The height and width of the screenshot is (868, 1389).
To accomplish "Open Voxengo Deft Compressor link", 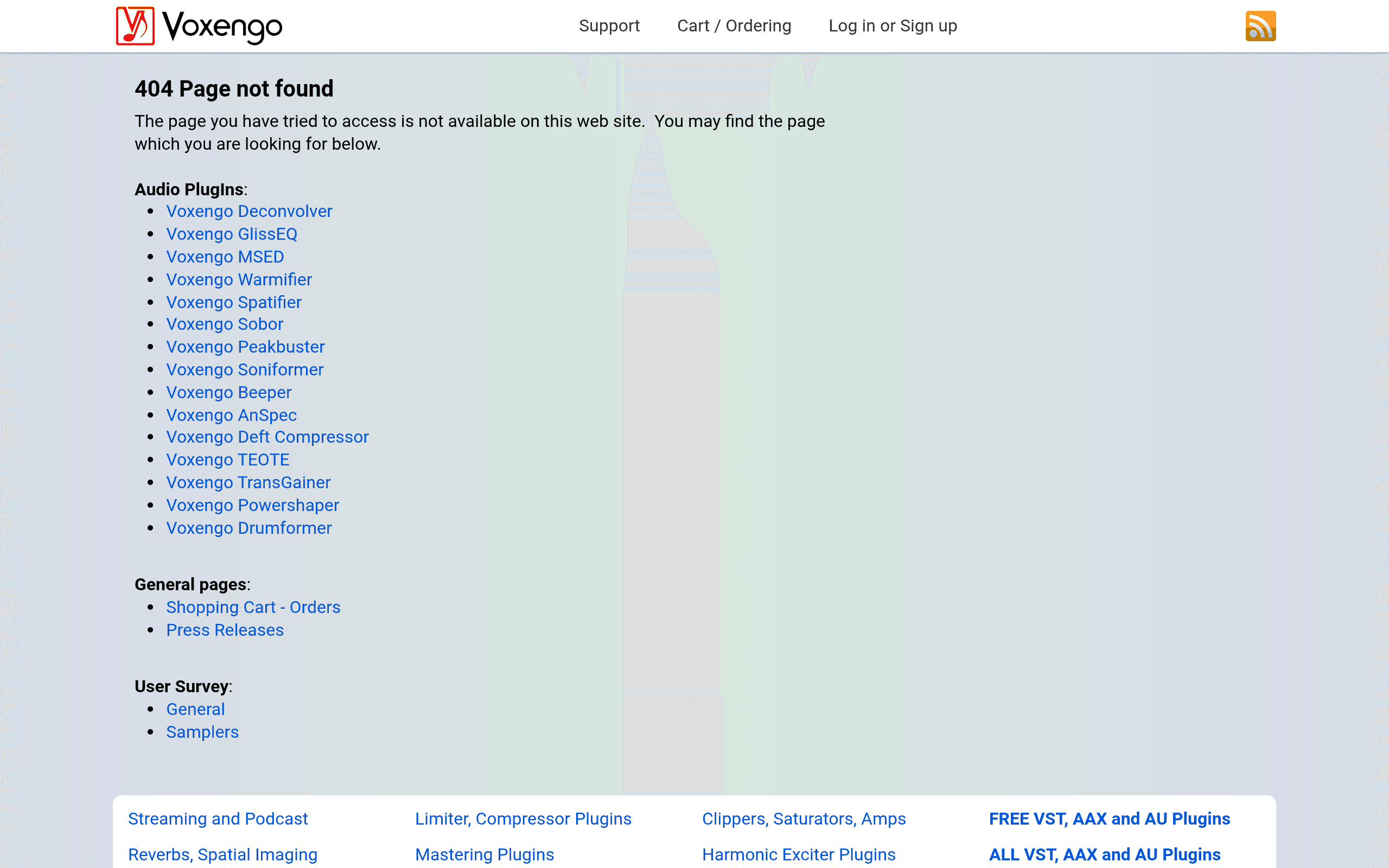I will pos(267,437).
